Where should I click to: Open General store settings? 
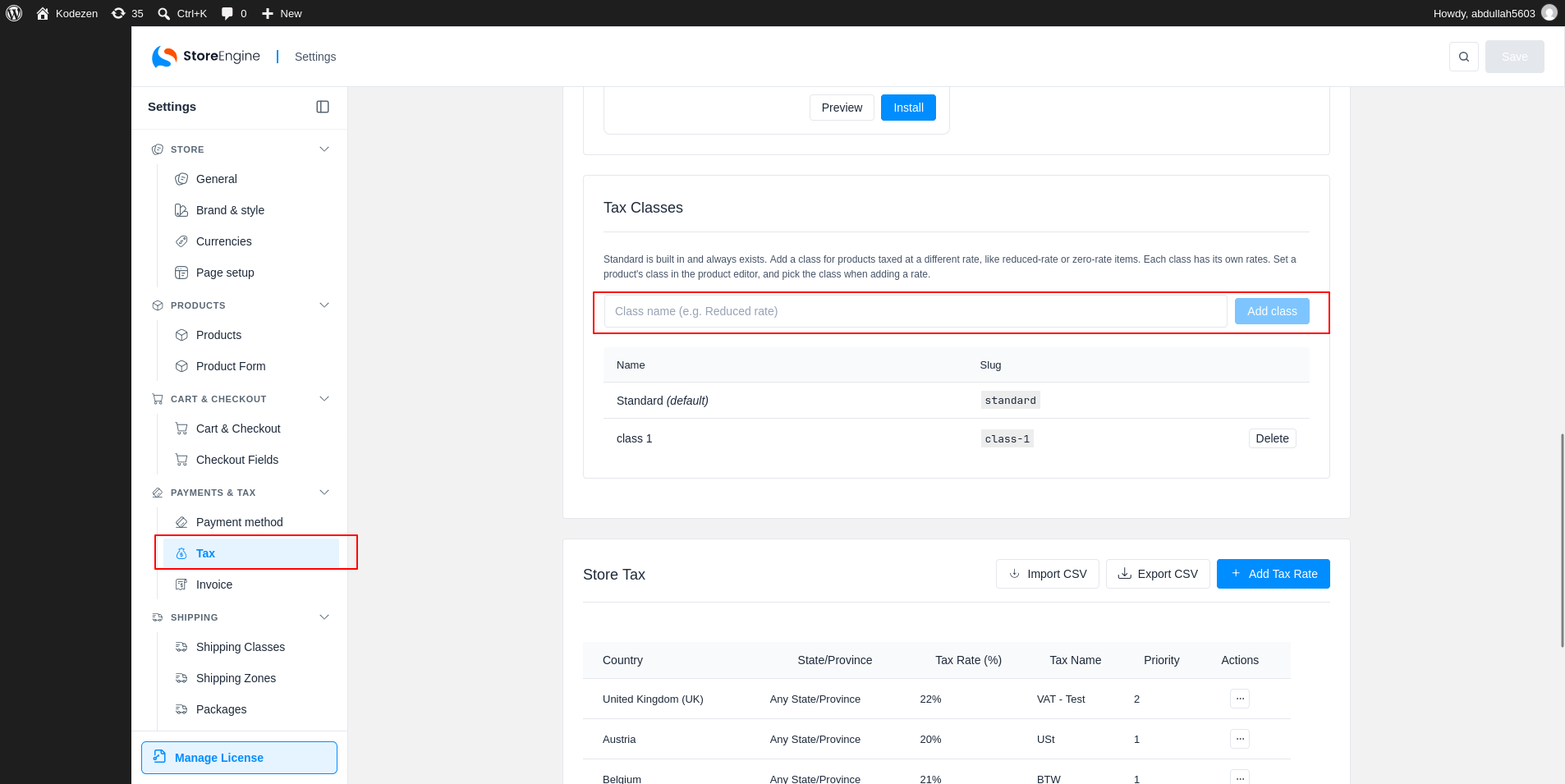coord(251,179)
